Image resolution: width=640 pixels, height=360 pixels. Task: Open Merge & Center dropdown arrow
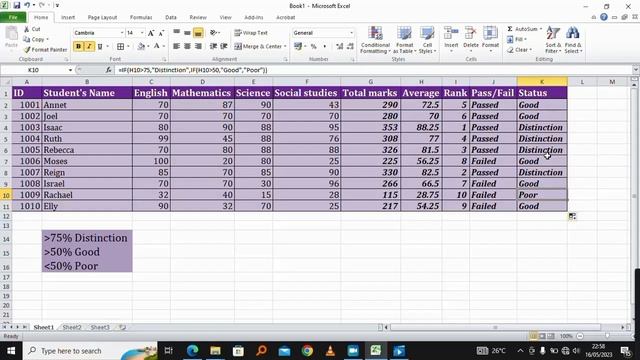coord(285,47)
